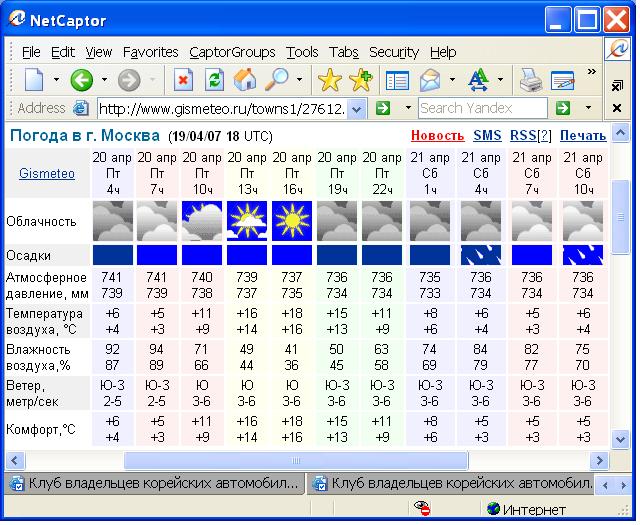Click the Add to Favorites star-plus icon
Screen dimensions: 640x525
pyautogui.click(x=360, y=80)
